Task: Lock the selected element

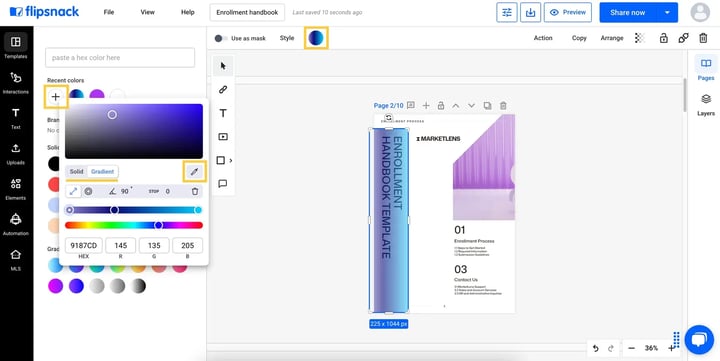Action: tap(664, 38)
